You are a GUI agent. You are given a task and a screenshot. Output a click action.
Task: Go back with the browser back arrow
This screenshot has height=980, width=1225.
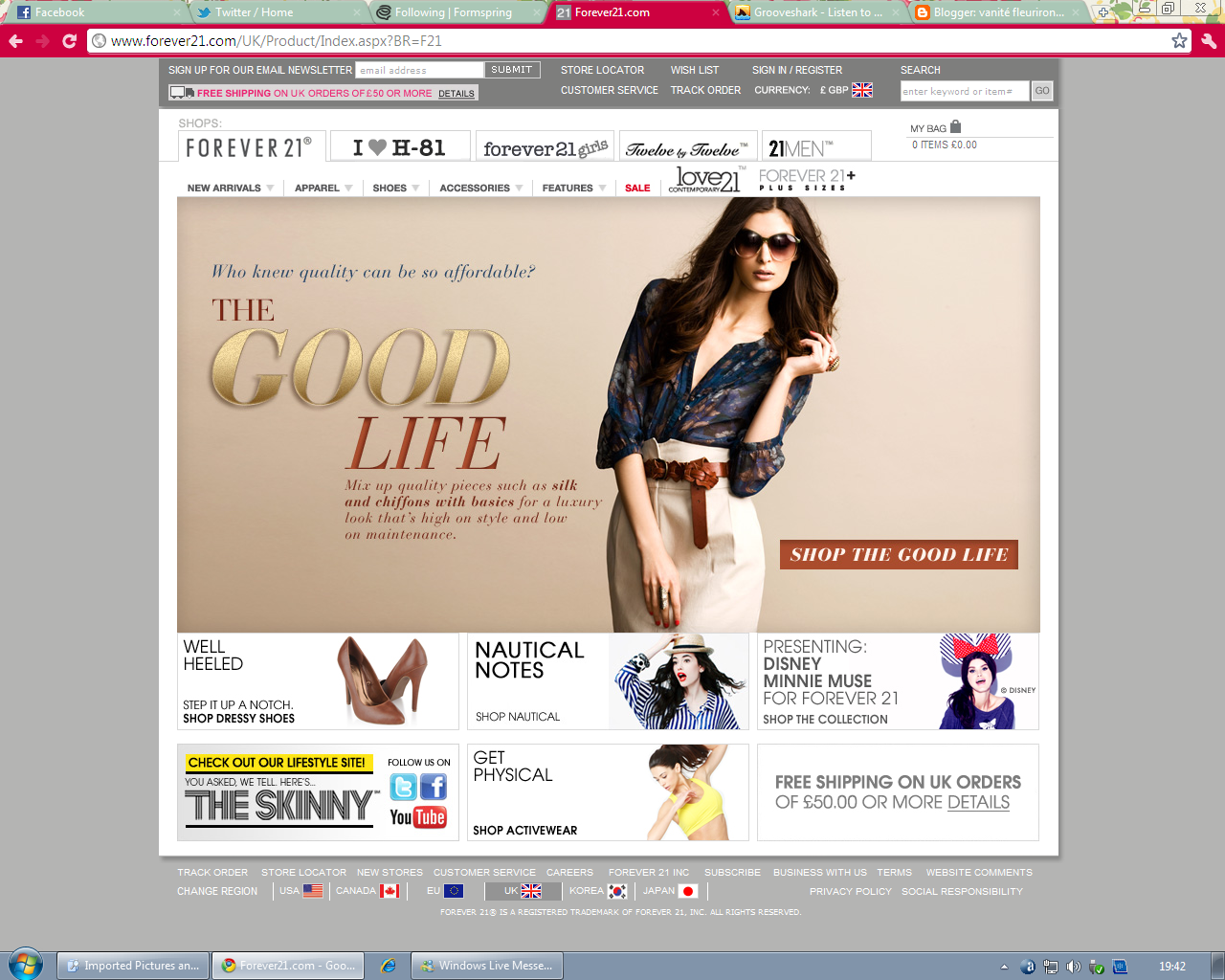pos(15,41)
